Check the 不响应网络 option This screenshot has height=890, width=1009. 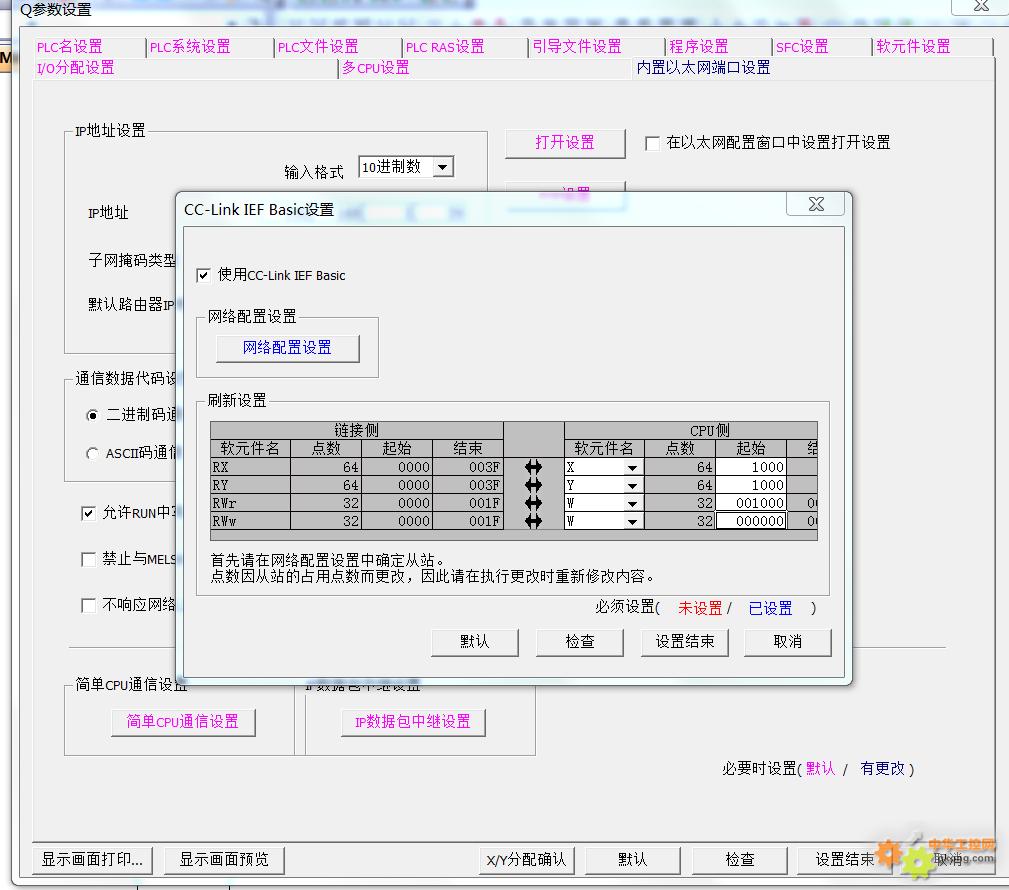tap(88, 605)
